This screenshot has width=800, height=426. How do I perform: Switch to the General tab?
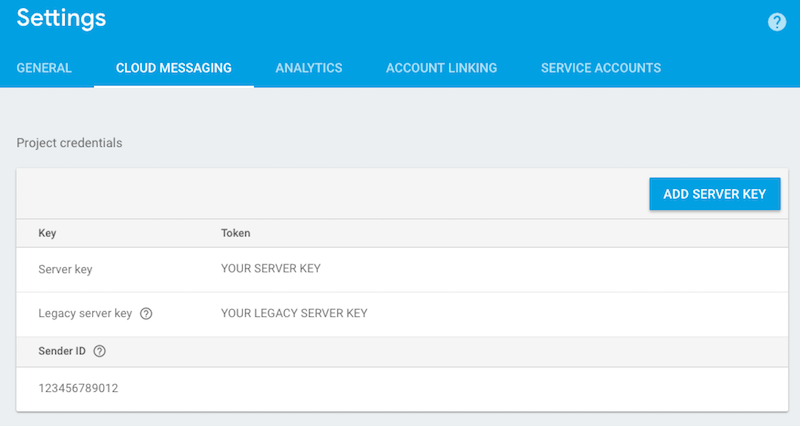click(44, 68)
